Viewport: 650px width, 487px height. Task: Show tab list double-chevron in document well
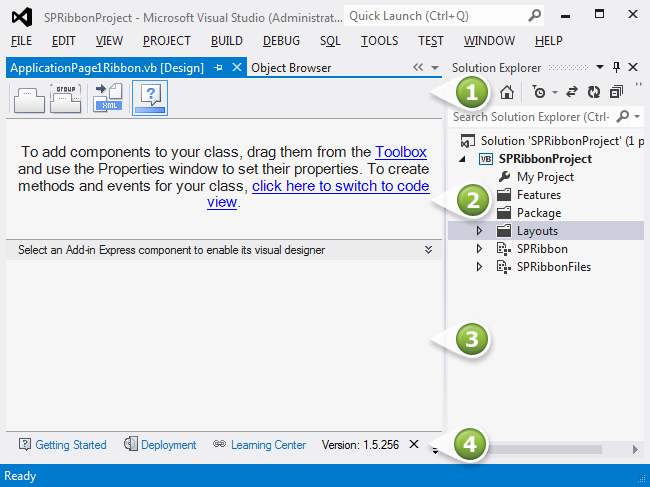coord(418,67)
